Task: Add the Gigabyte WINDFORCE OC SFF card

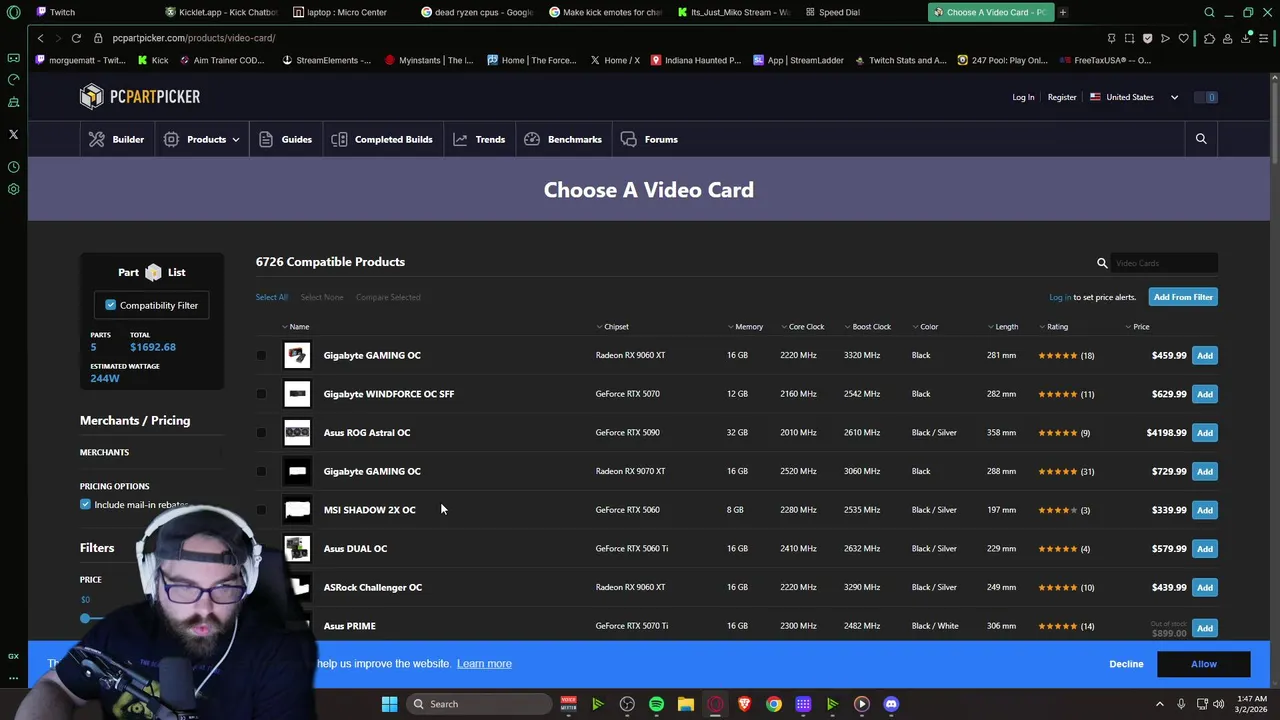Action: [x=1205, y=394]
